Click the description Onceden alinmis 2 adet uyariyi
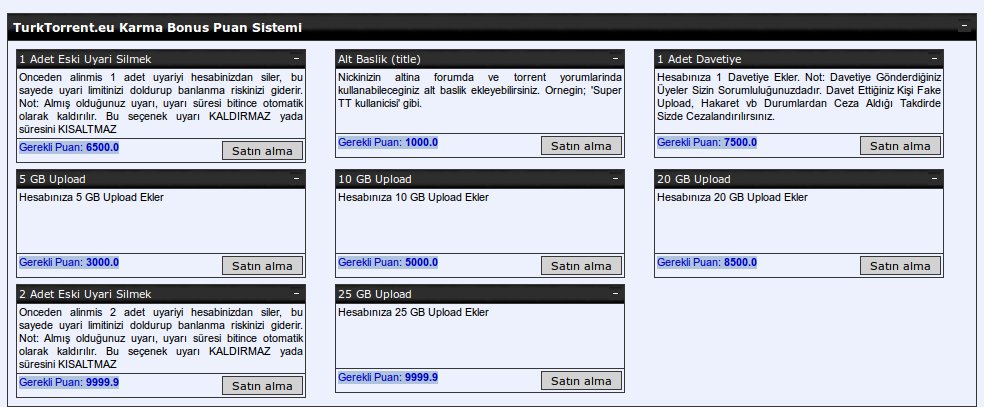The width and height of the screenshot is (984, 407). [x=161, y=338]
